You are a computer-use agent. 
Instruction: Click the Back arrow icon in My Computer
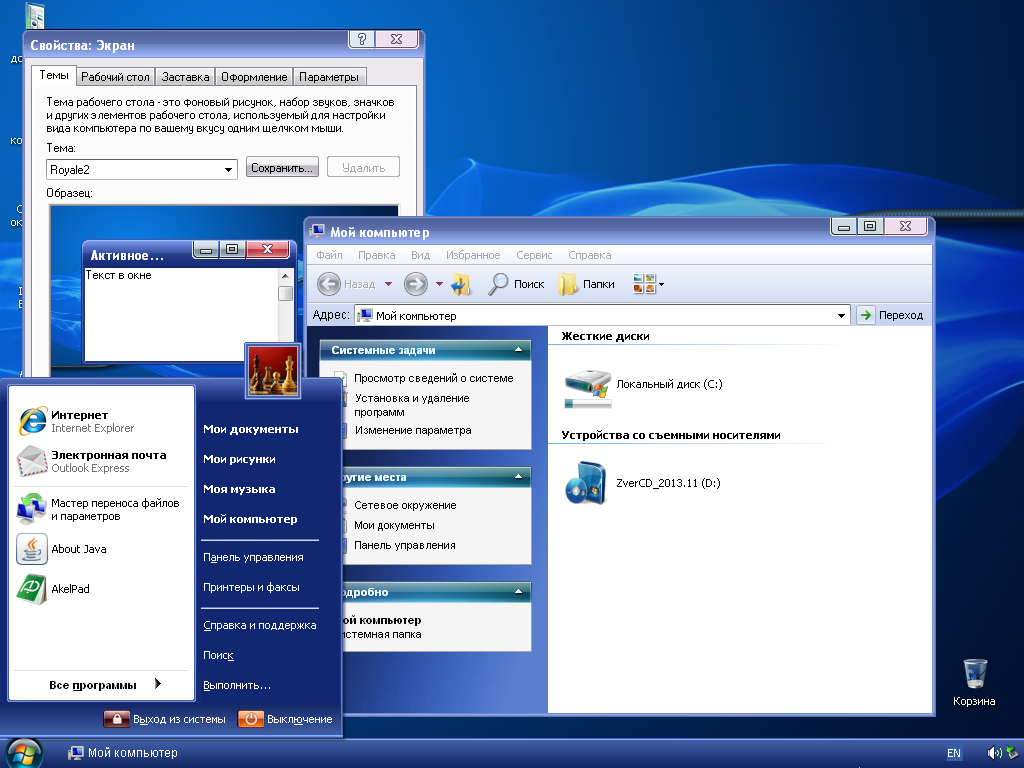tap(329, 284)
